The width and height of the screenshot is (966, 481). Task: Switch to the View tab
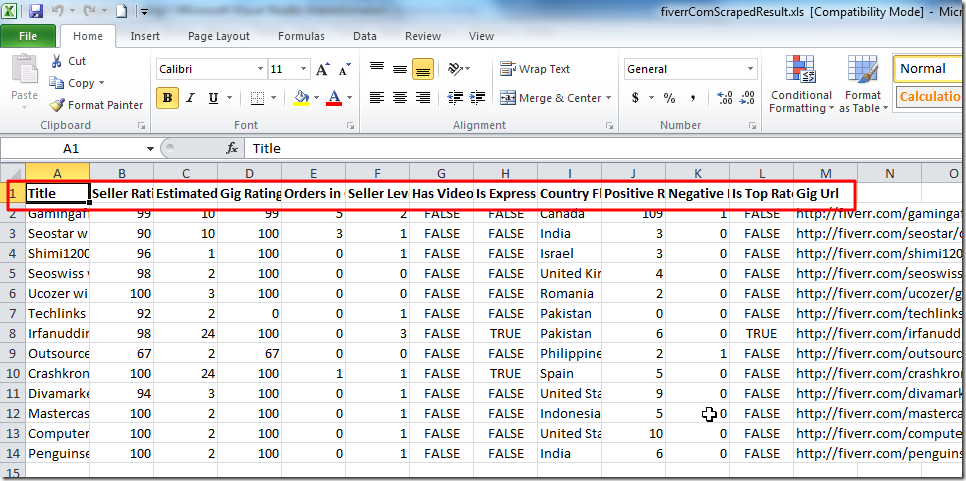(481, 36)
